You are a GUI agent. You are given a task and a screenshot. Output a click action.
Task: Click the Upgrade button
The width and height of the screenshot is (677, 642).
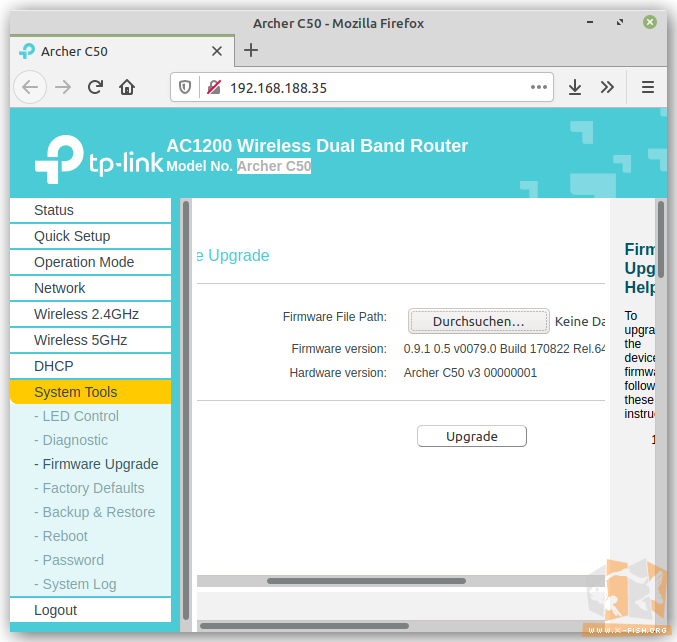pos(471,436)
